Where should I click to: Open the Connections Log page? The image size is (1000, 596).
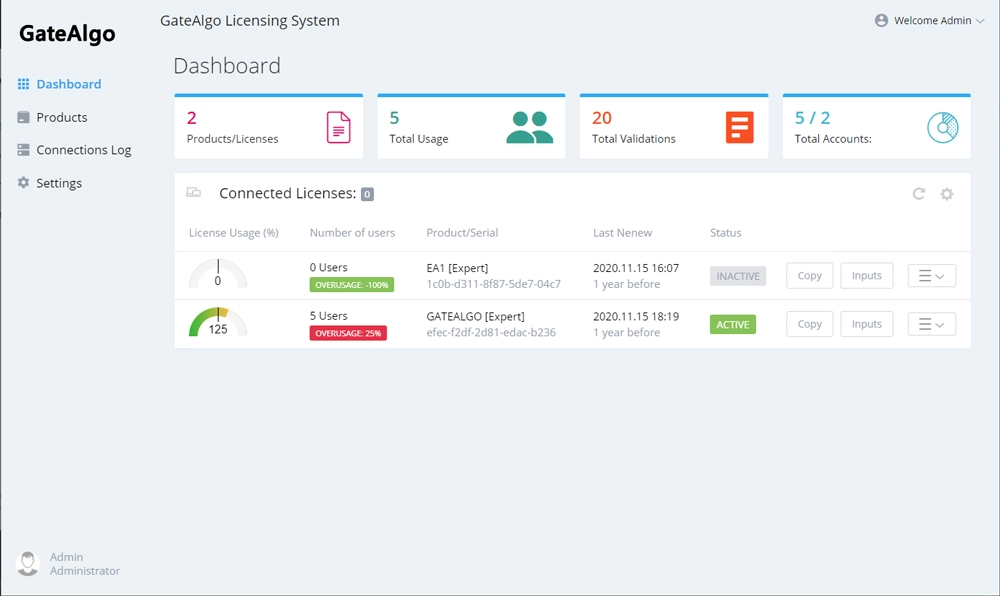(x=84, y=150)
